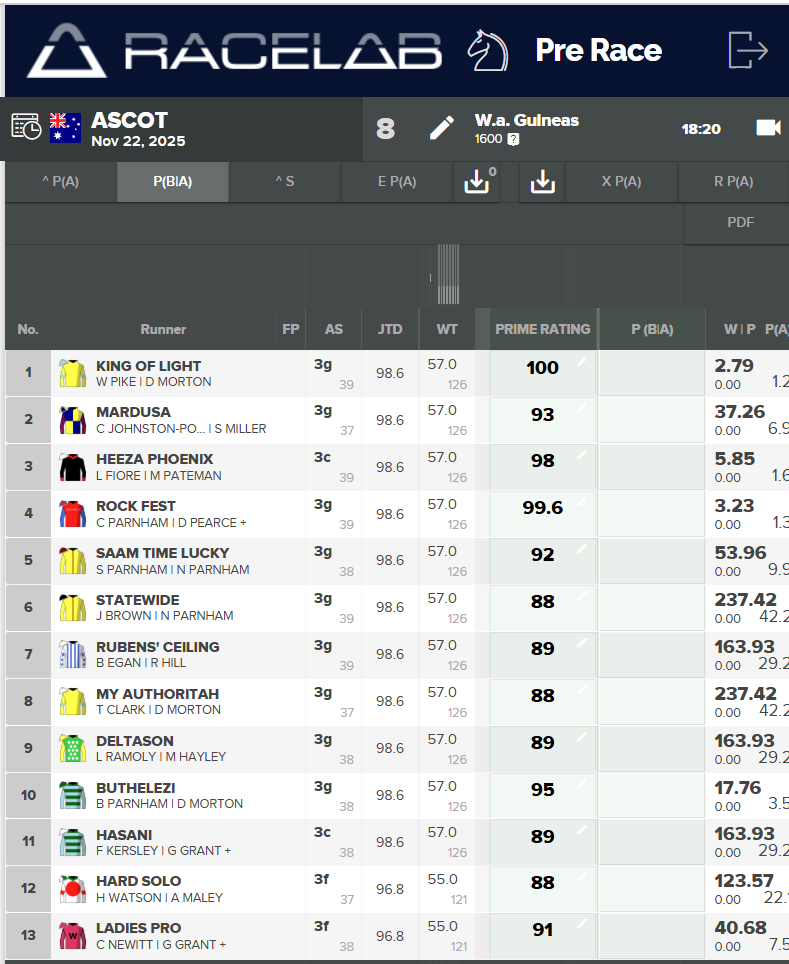Click the chess knight horse icon
Image resolution: width=789 pixels, height=964 pixels.
(487, 50)
